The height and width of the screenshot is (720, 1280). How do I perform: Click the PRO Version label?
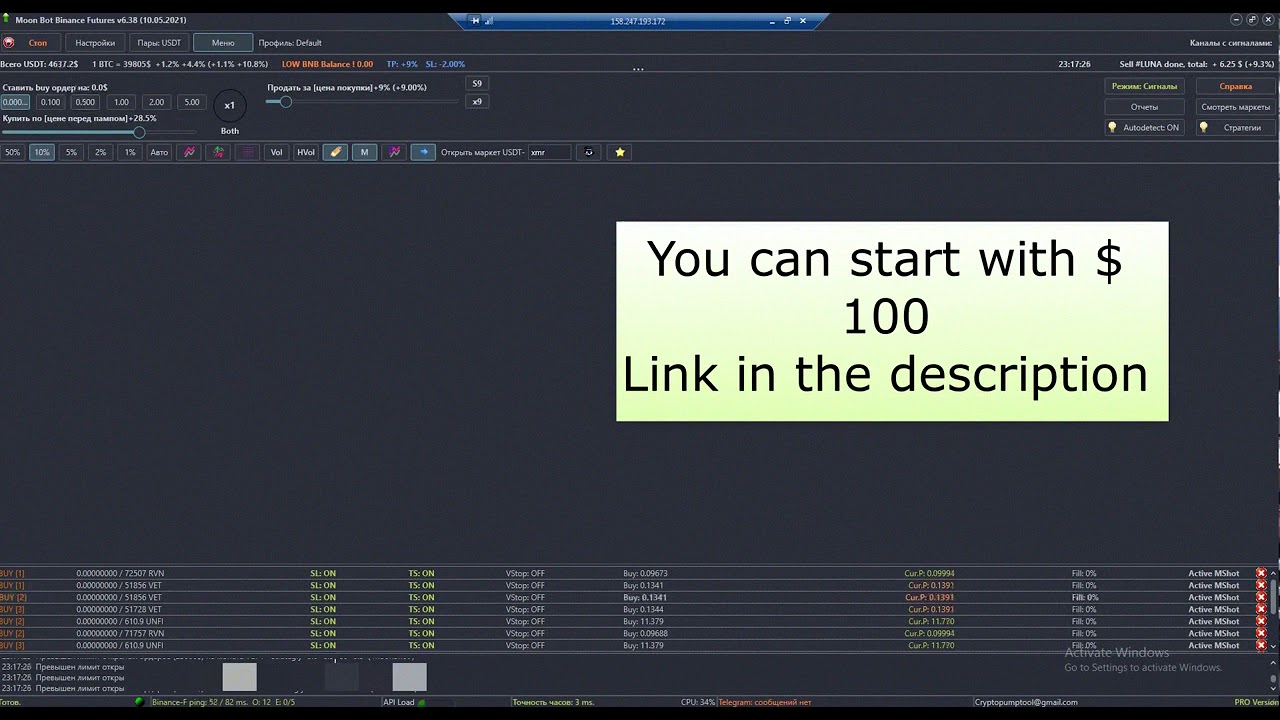click(1256, 702)
